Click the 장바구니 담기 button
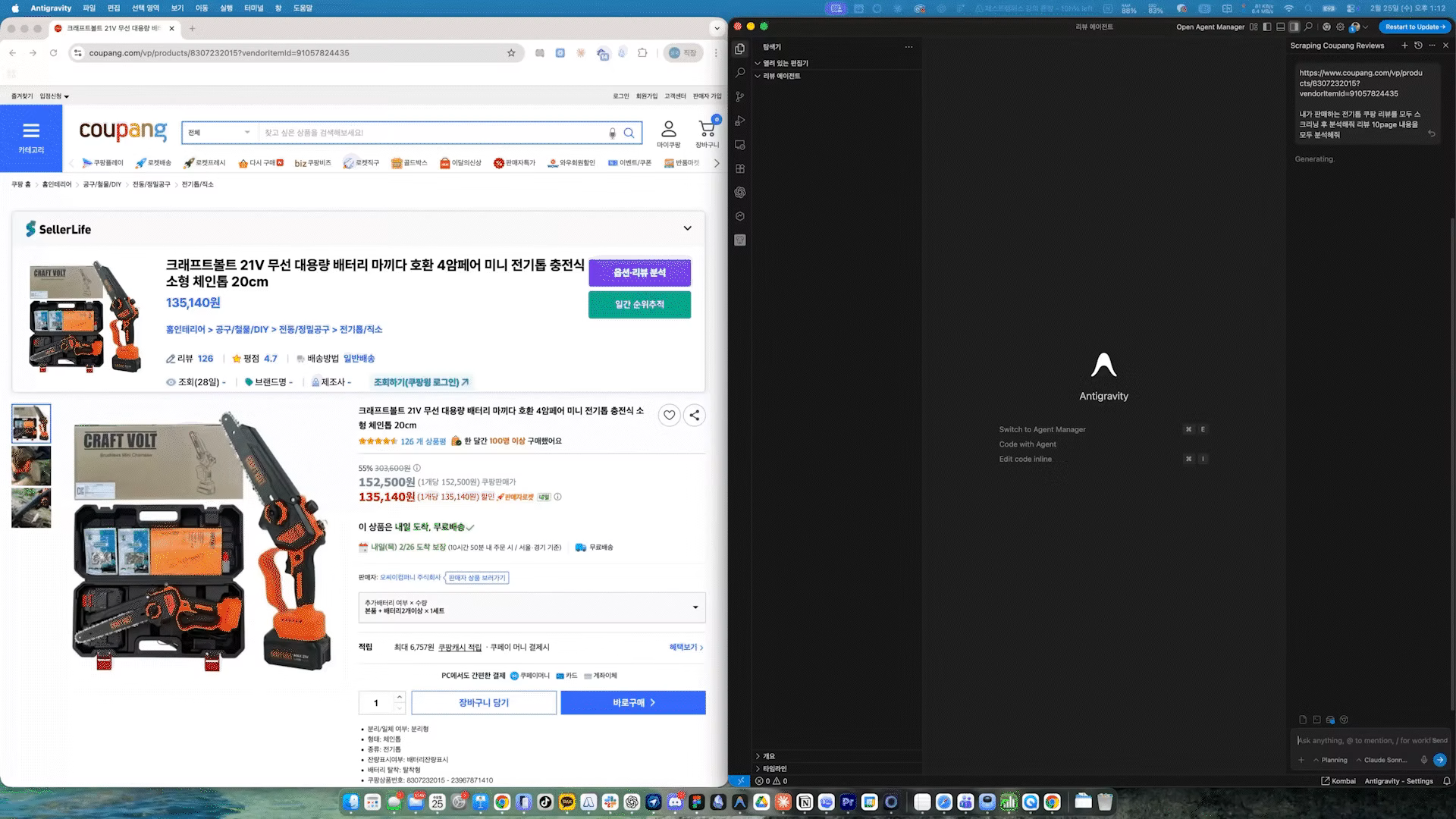The width and height of the screenshot is (1456, 819). (x=484, y=703)
